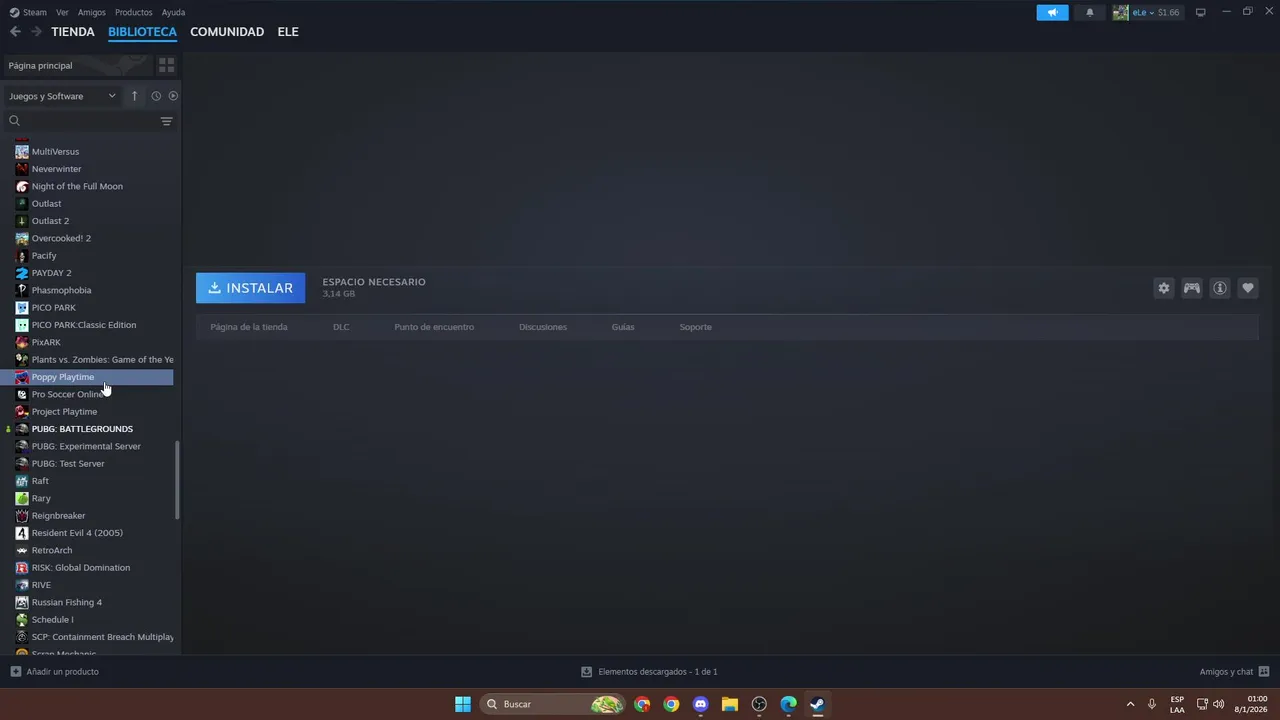1280x720 pixels.
Task: Open the Amigos menu
Action: click(92, 12)
